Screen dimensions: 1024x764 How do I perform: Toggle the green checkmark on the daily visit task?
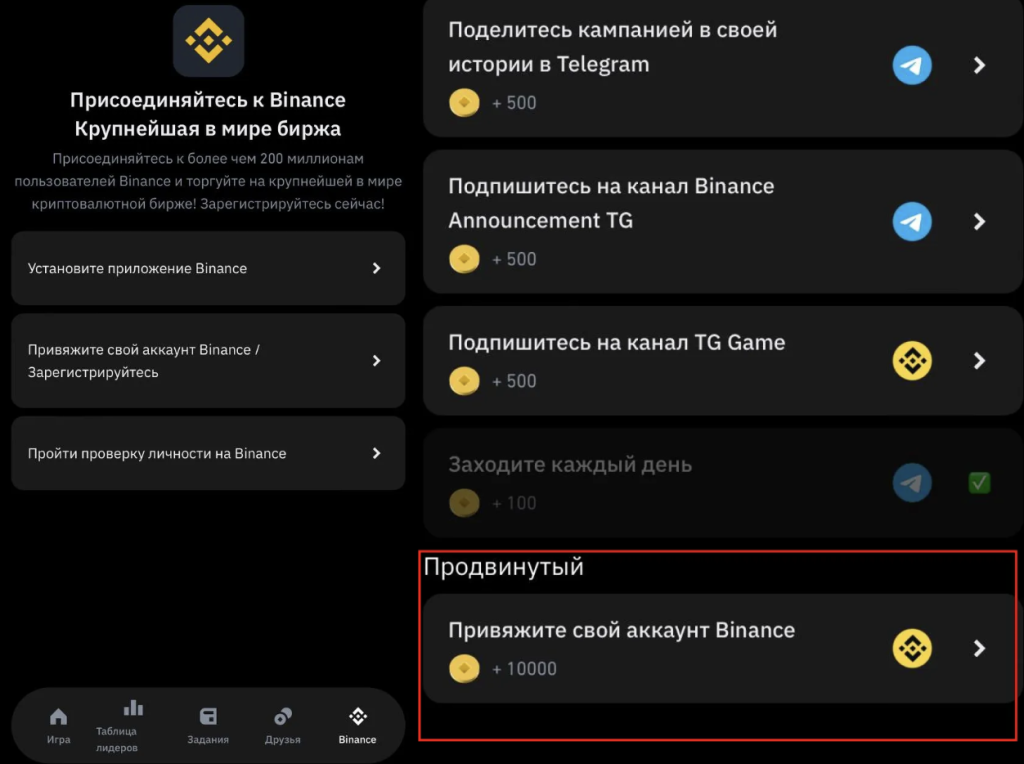coord(979,483)
